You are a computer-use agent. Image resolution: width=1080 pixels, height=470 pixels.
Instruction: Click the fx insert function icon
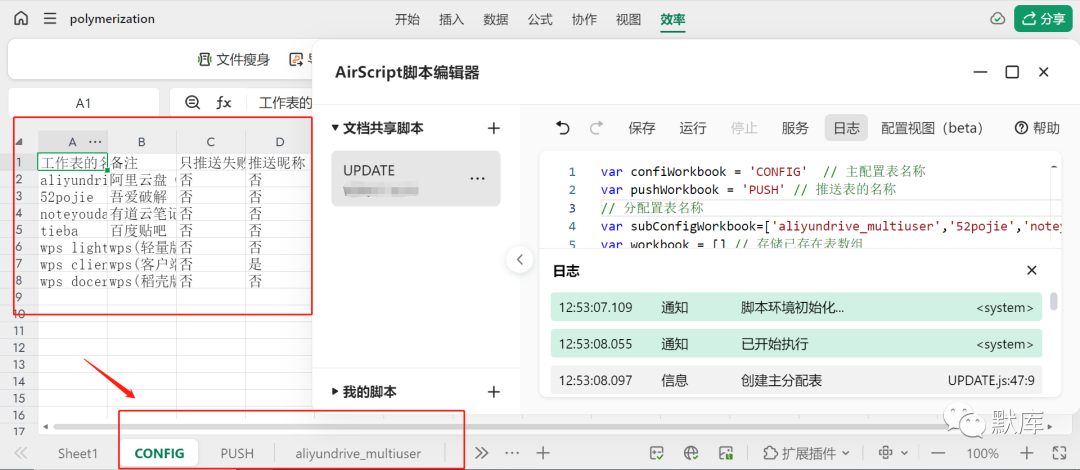(224, 103)
